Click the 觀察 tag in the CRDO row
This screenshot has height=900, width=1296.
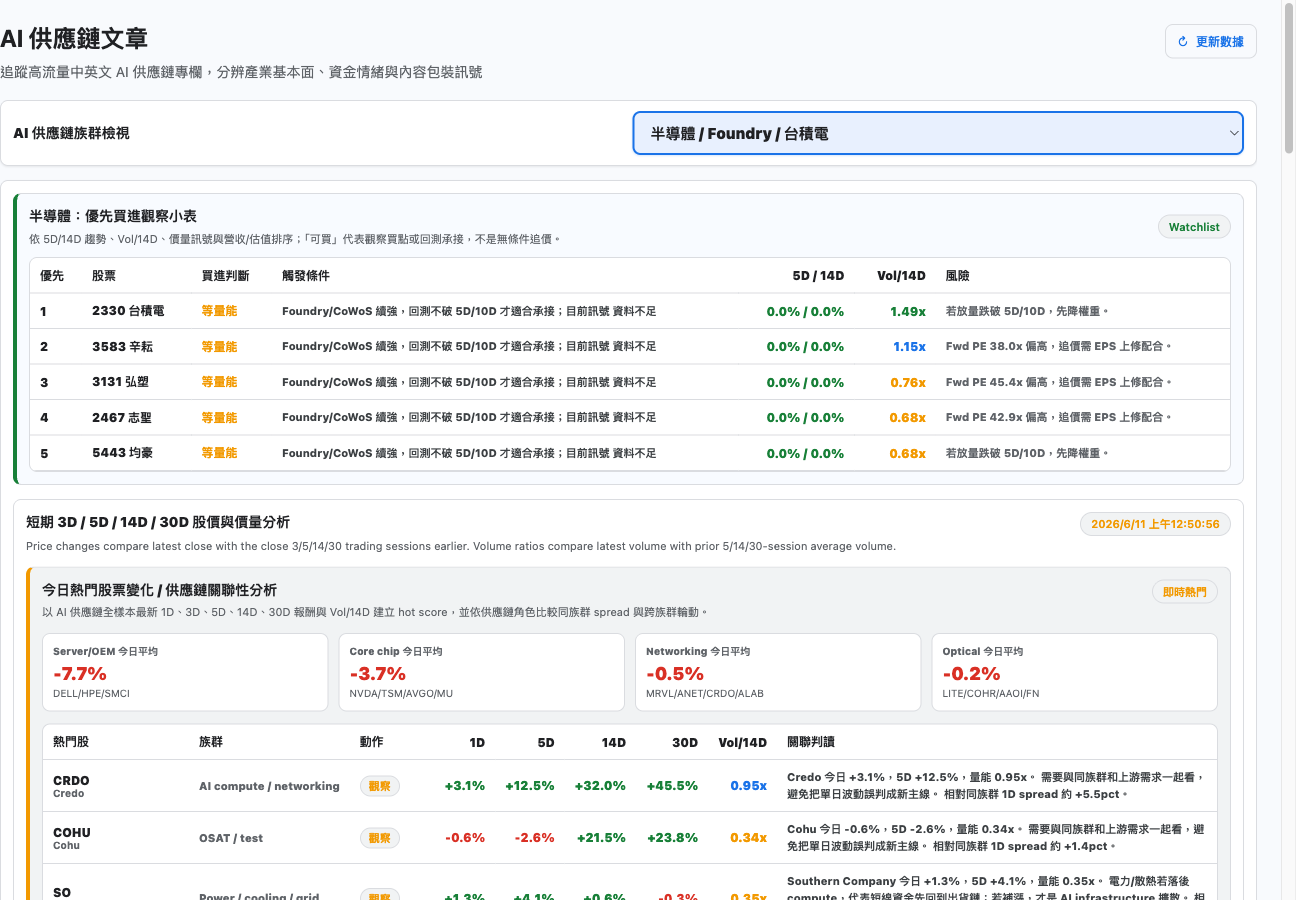pos(380,786)
